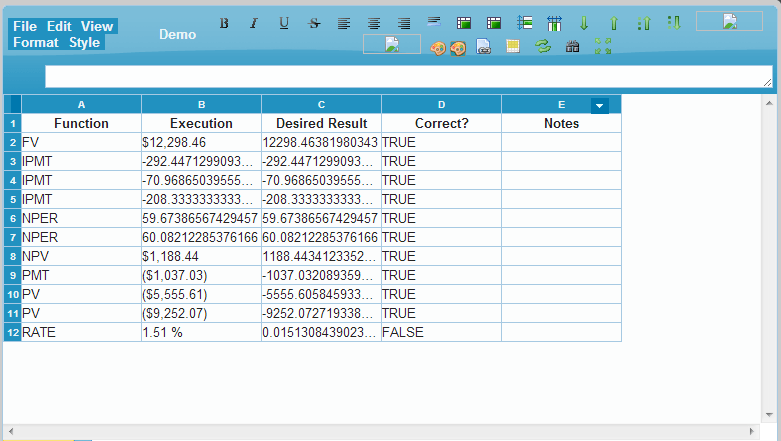
Task: Click the document link icon
Action: [x=483, y=47]
